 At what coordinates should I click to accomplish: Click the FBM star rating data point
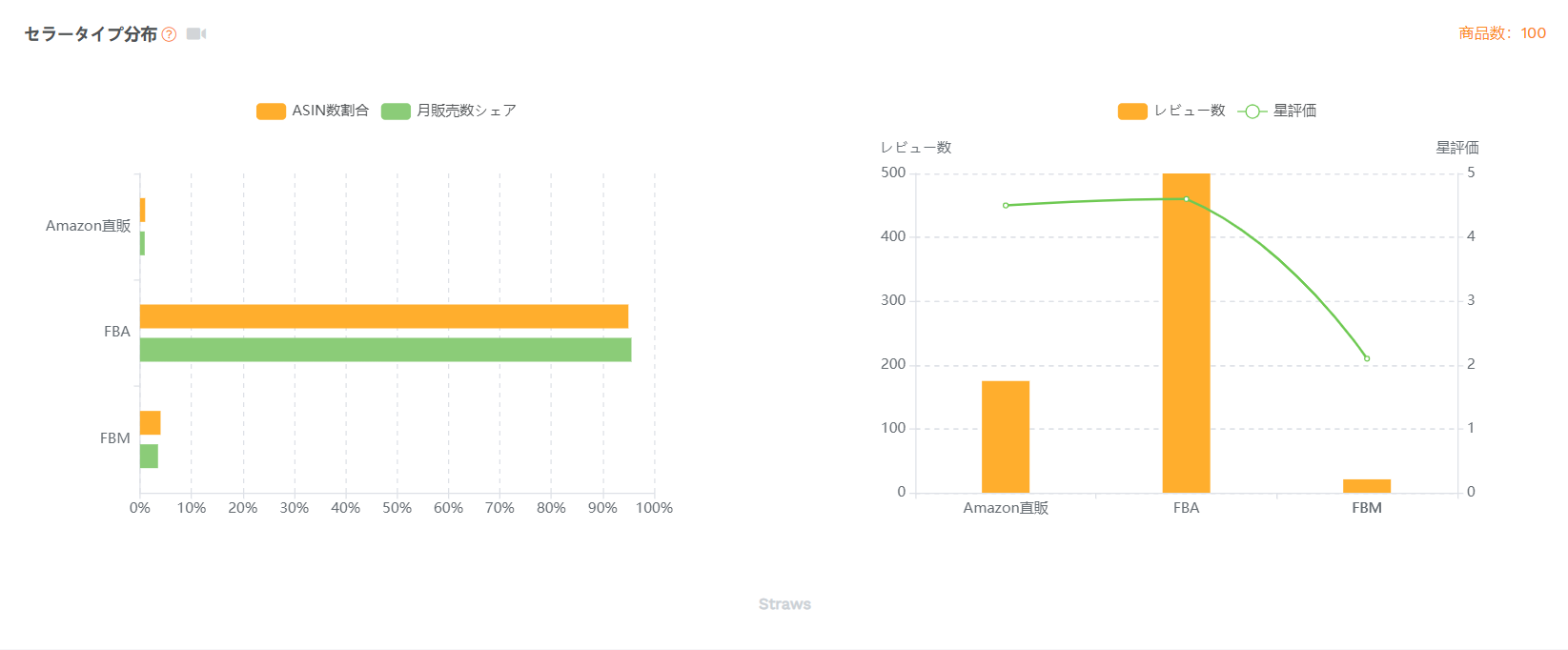pyautogui.click(x=1367, y=358)
